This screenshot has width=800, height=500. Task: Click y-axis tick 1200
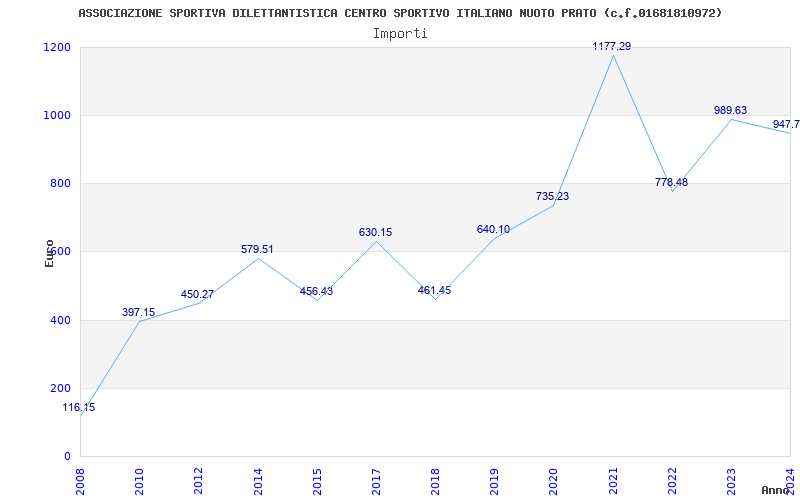[56, 47]
